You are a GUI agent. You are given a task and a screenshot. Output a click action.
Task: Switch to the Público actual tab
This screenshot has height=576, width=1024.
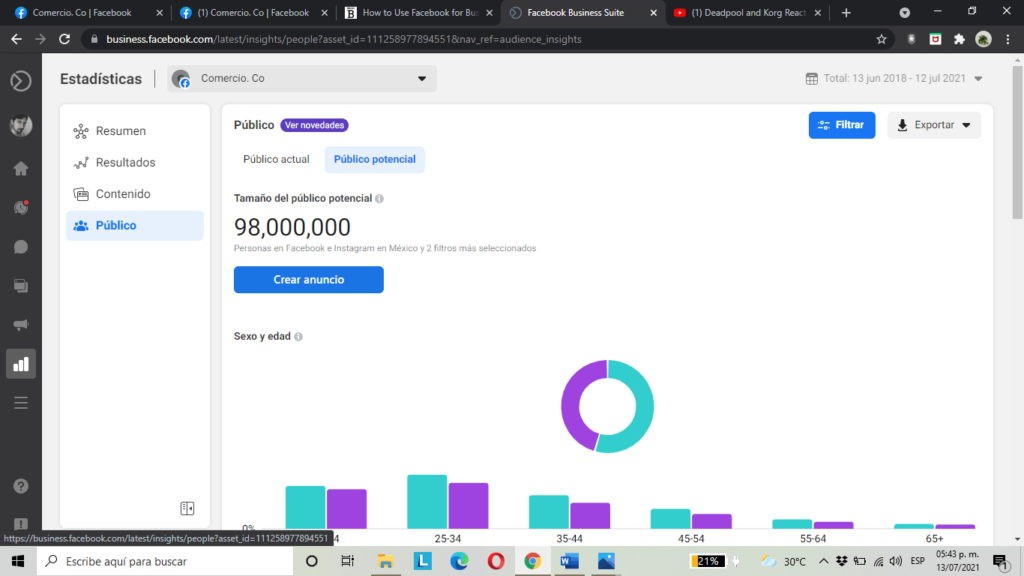tap(276, 159)
